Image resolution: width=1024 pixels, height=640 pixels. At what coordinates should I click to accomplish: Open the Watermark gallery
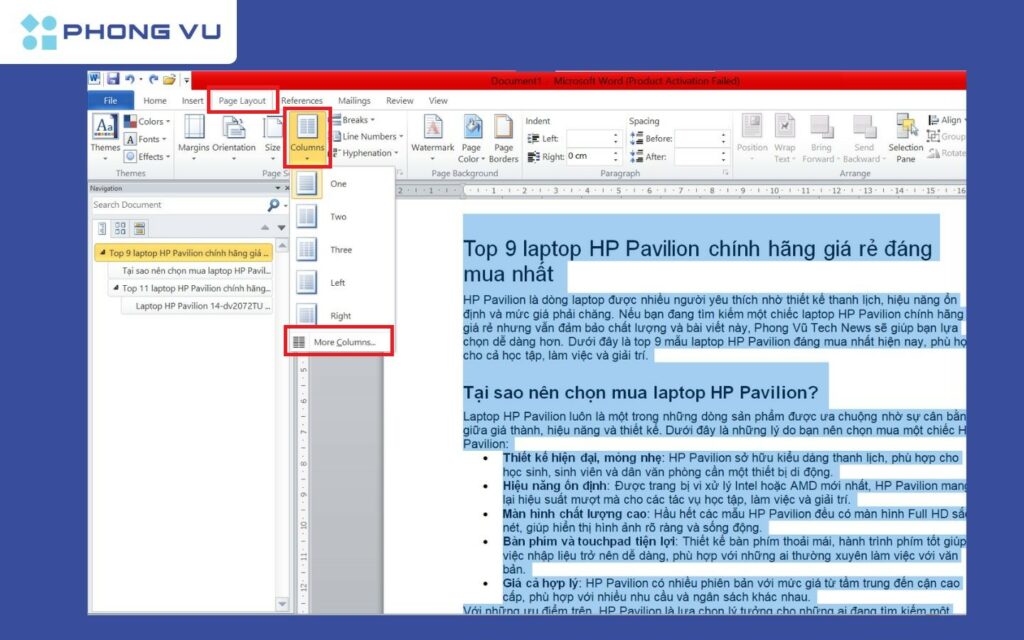click(432, 135)
